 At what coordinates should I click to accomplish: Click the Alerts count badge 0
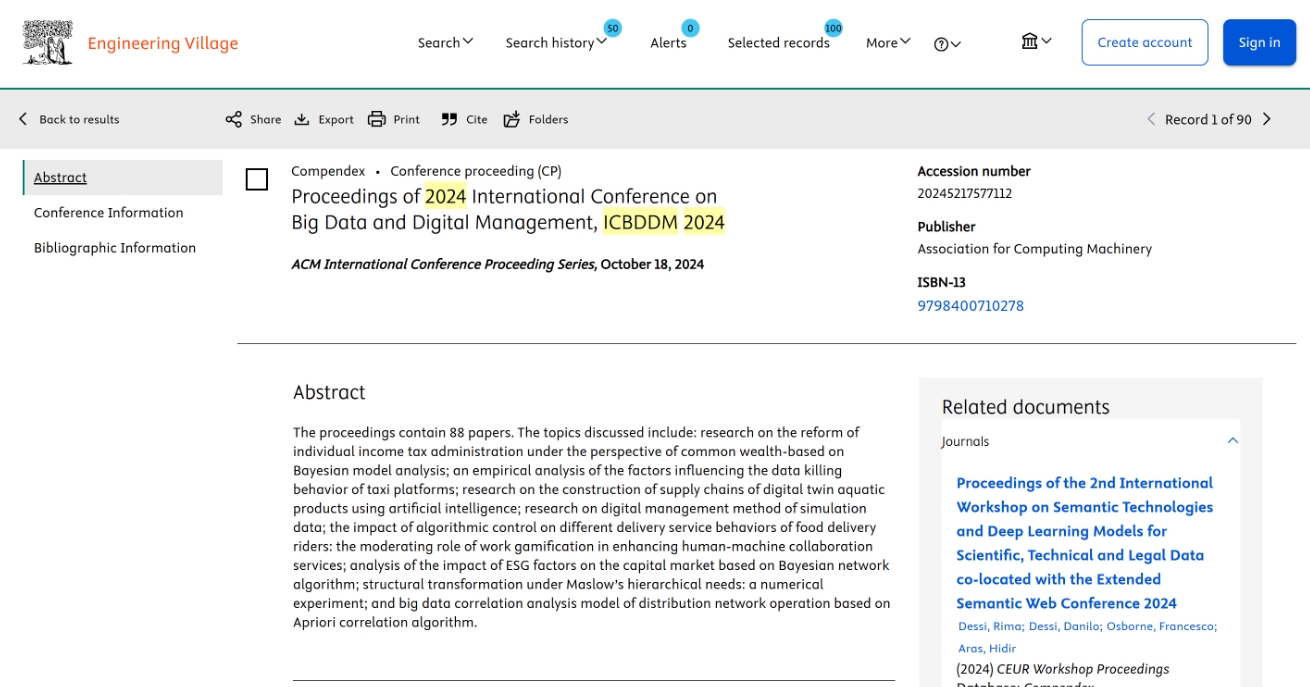click(690, 28)
